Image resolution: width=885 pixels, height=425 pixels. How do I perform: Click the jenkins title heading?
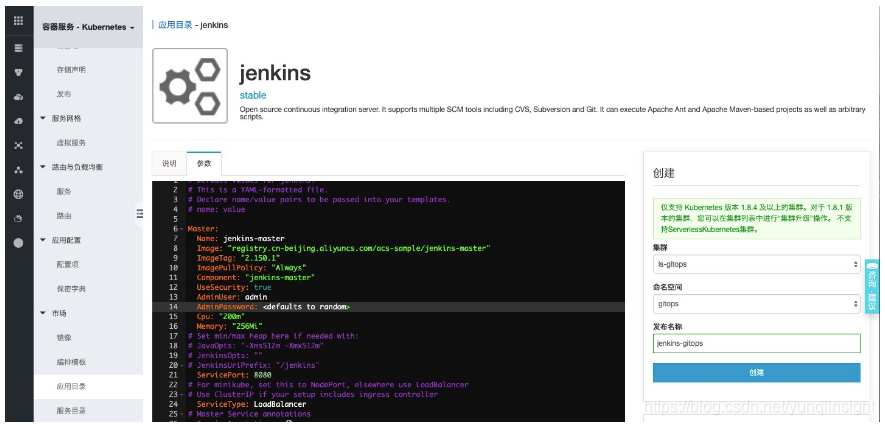tap(275, 73)
